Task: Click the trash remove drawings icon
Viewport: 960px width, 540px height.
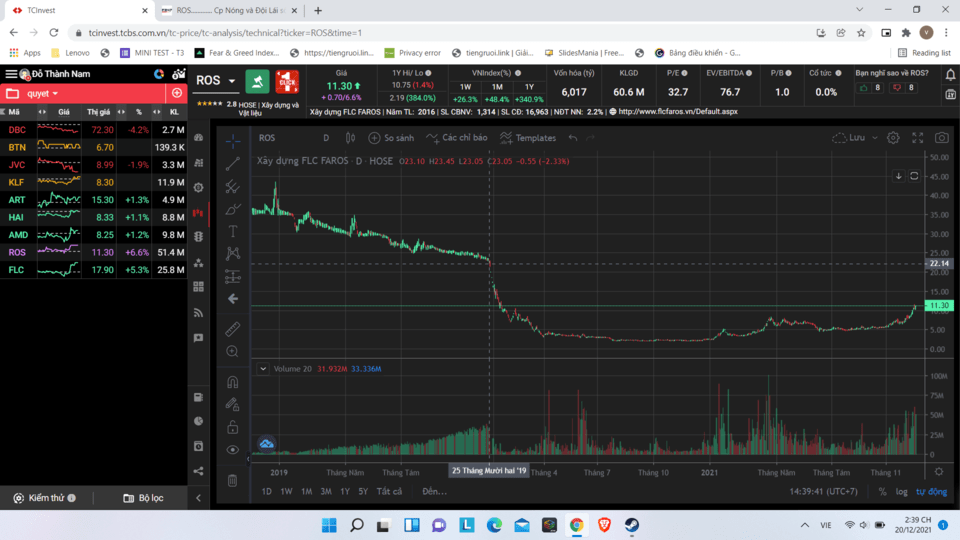Action: click(x=233, y=481)
